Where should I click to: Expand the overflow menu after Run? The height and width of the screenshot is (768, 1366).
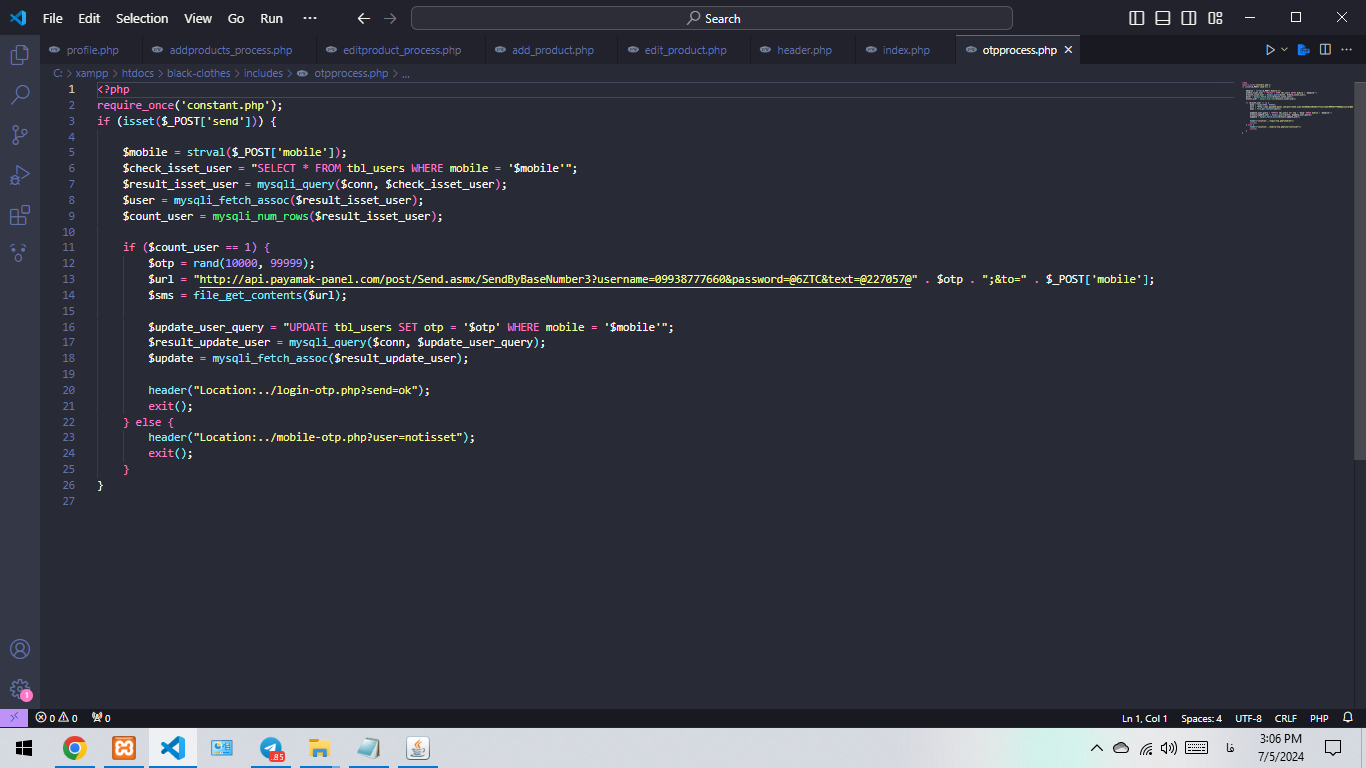coord(310,18)
